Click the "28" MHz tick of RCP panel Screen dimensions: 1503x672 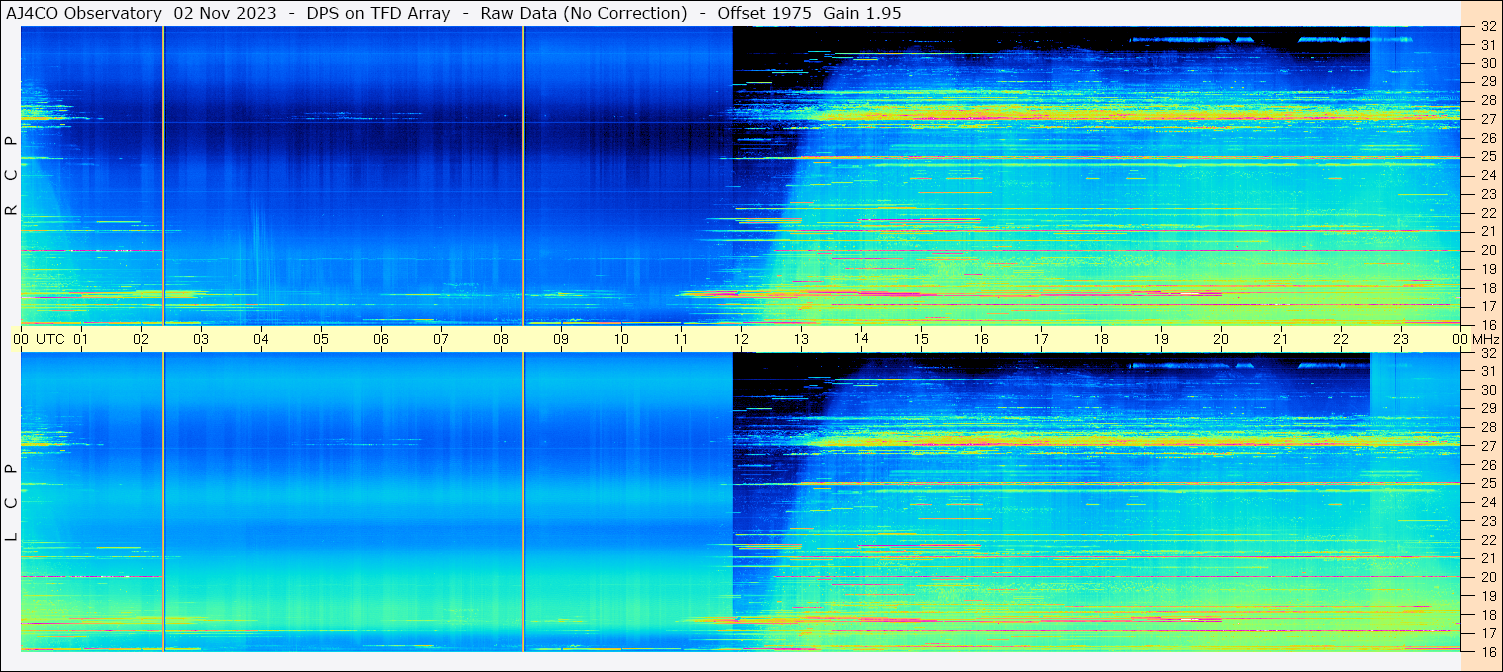(x=1488, y=100)
